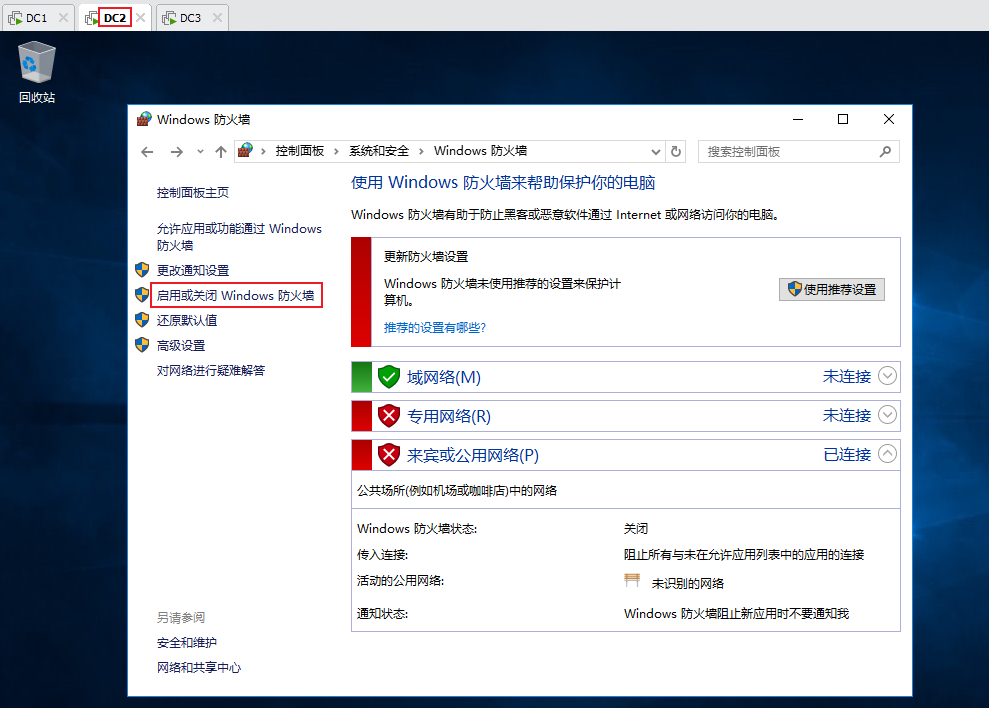Screen dimensions: 989x708
Task: Switch to the DC1 tab
Action: 37,18
